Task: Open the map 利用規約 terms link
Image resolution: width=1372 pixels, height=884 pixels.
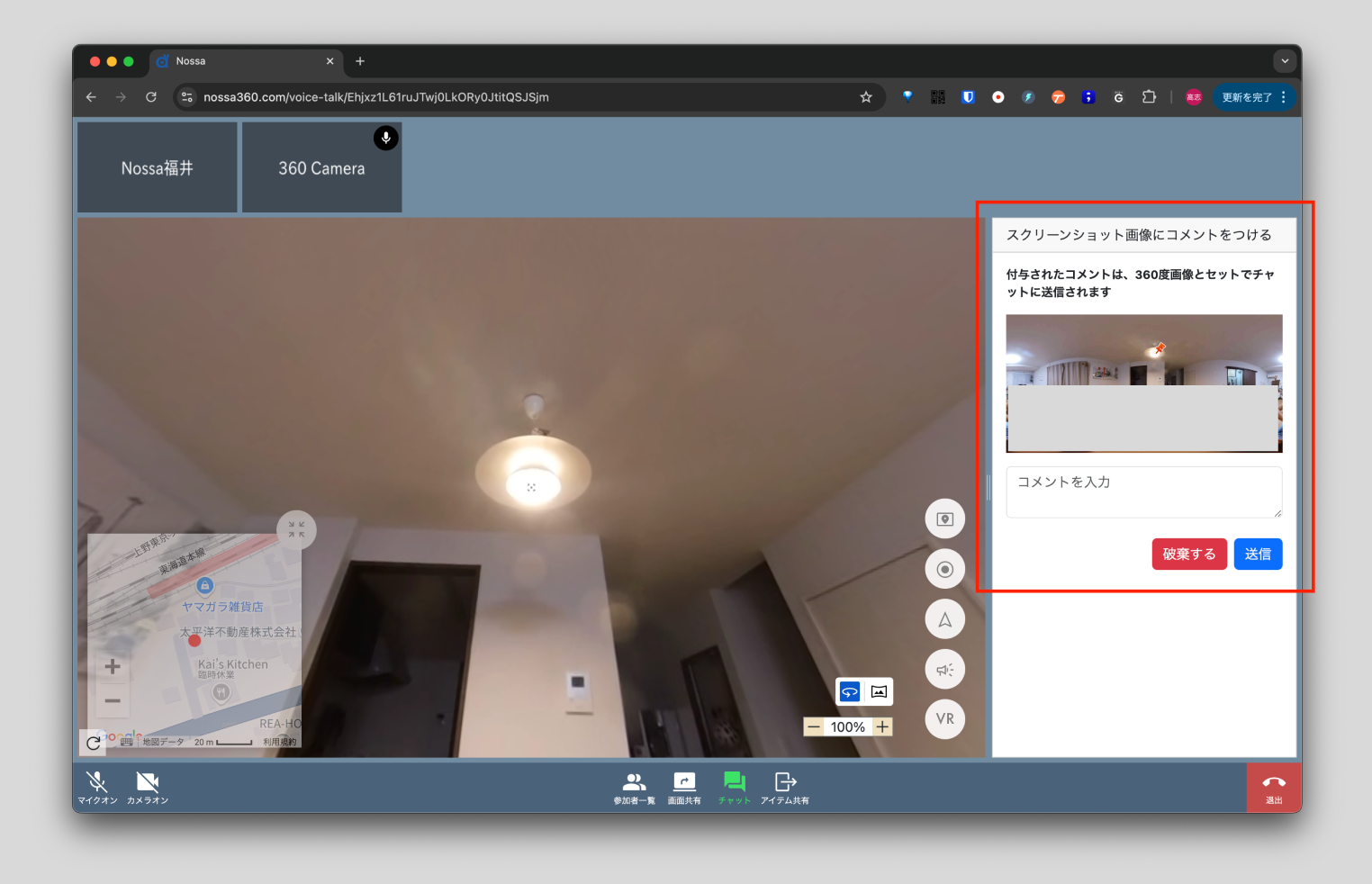Action: (x=279, y=742)
